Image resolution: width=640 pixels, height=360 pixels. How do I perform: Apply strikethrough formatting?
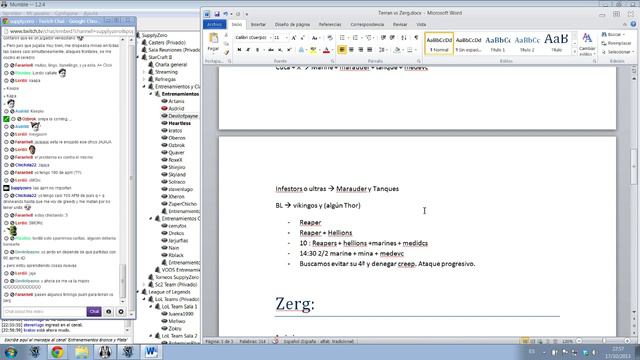tap(271, 50)
